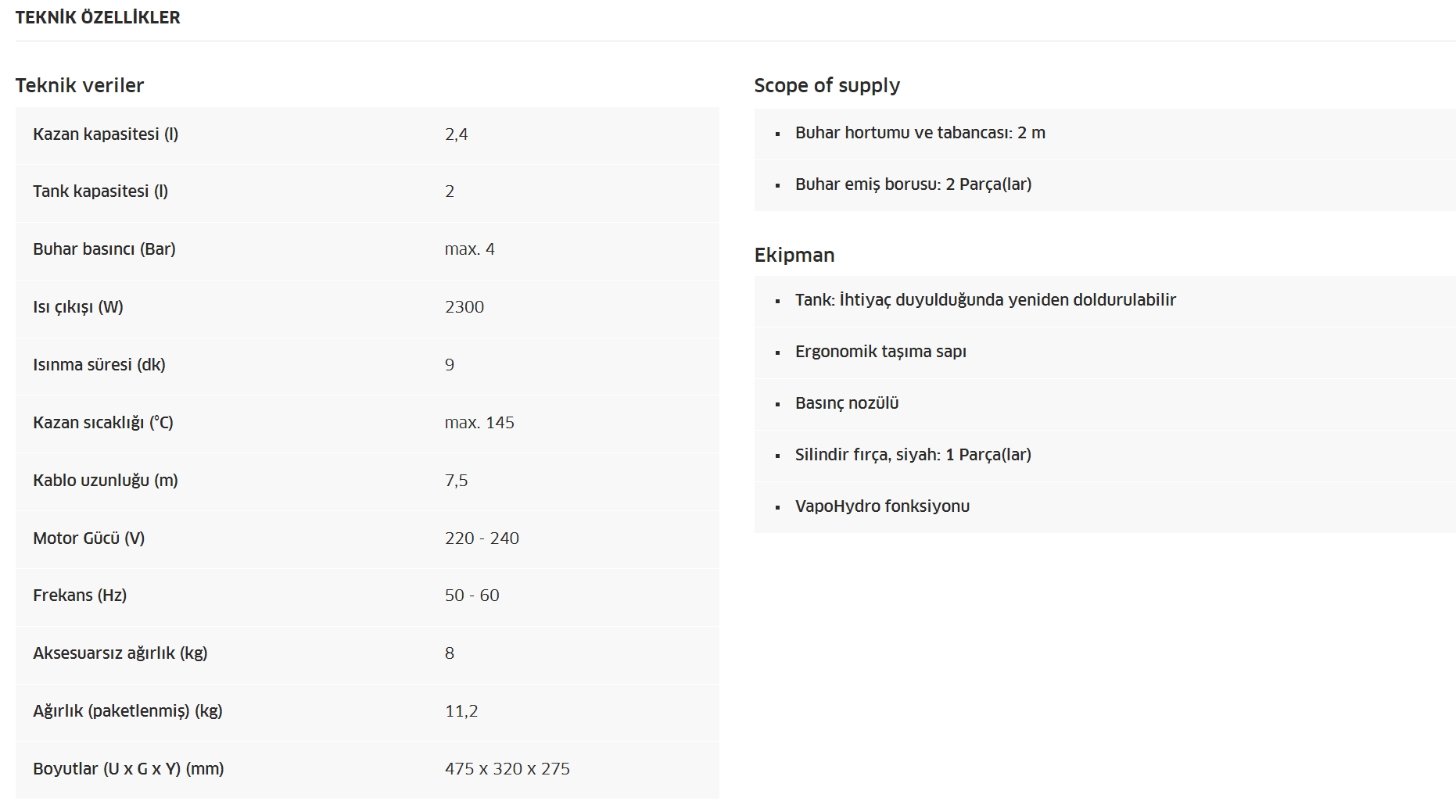1456x812 pixels.
Task: Select the dimensions value 475 x 320 x 275
Action: (507, 769)
